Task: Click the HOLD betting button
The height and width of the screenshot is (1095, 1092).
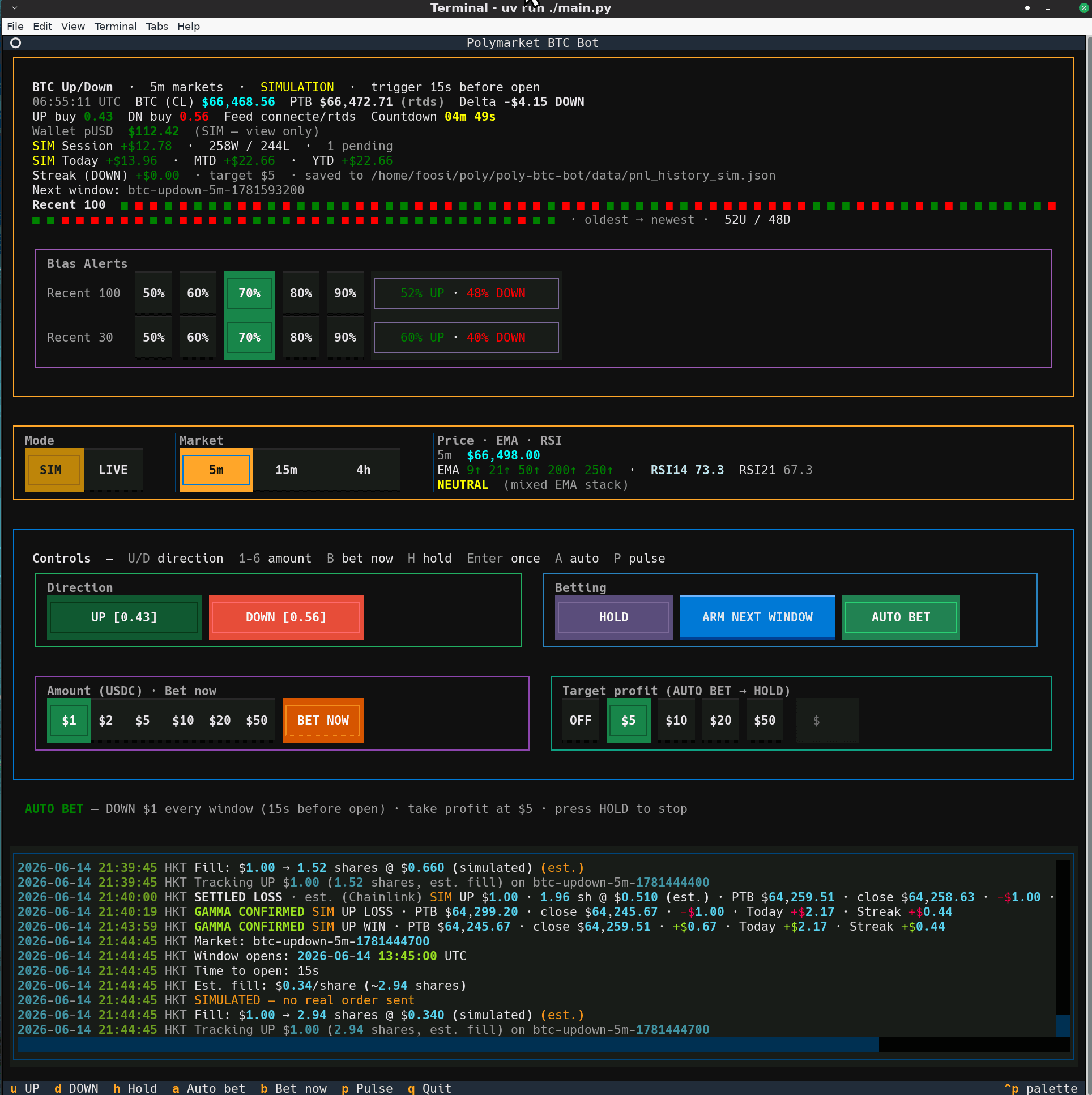Action: [614, 617]
